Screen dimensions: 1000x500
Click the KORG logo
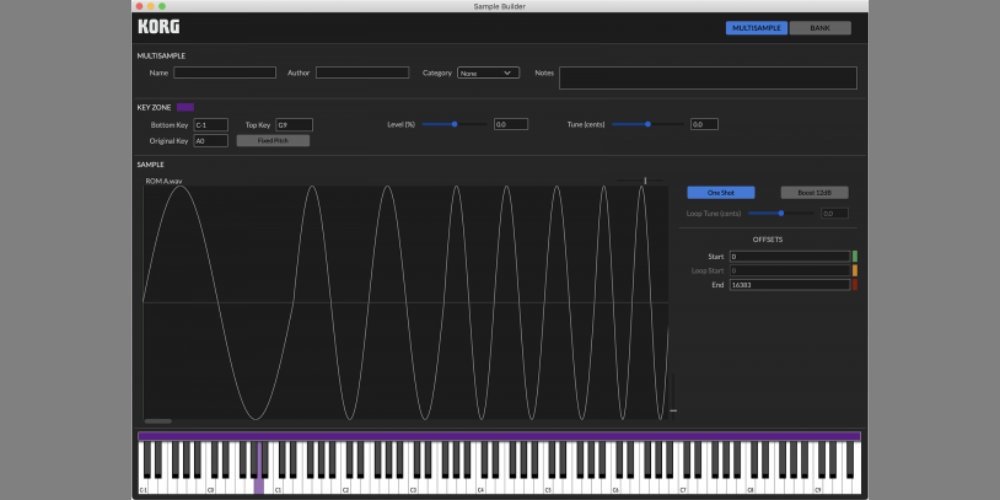point(159,27)
